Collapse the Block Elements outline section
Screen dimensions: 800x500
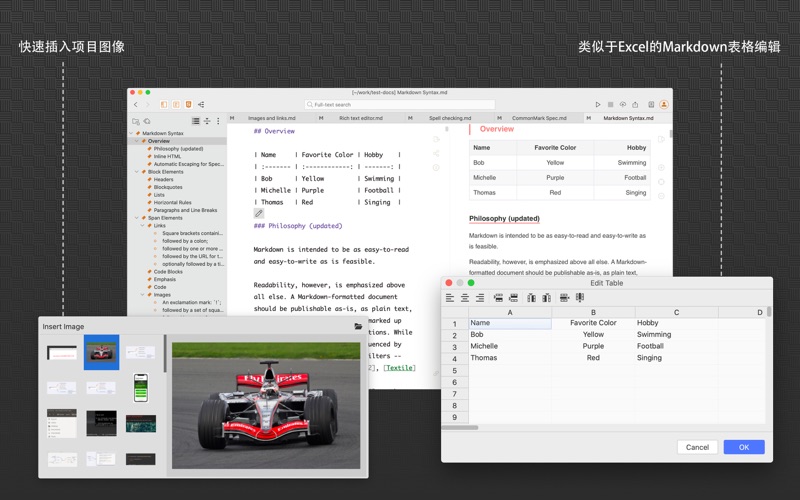tap(137, 172)
